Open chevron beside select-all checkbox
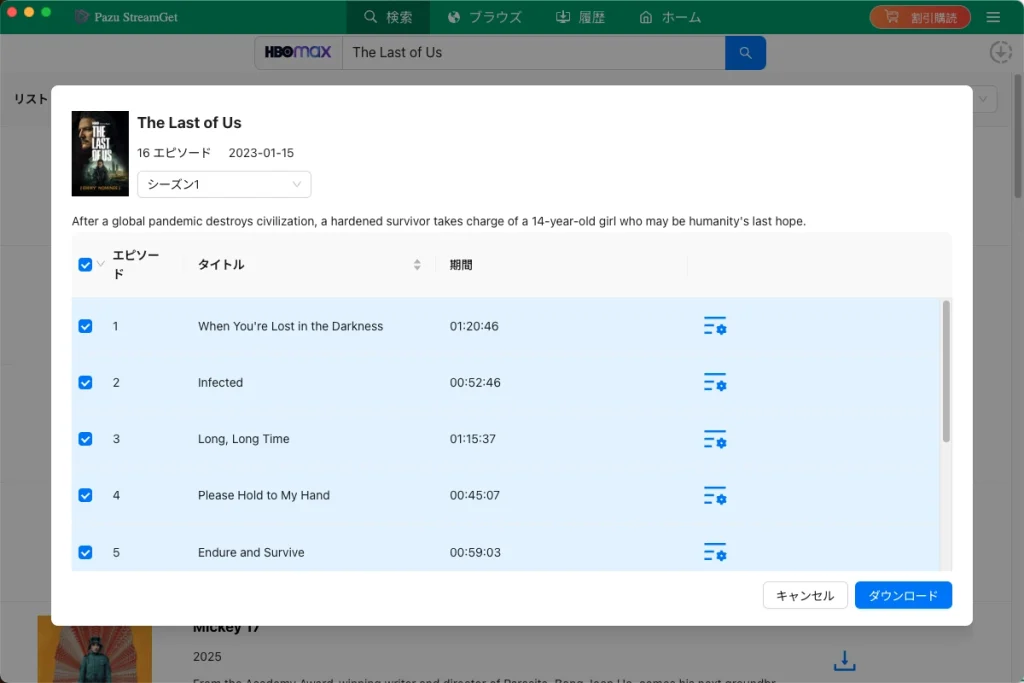The image size is (1024, 683). pyautogui.click(x=101, y=264)
